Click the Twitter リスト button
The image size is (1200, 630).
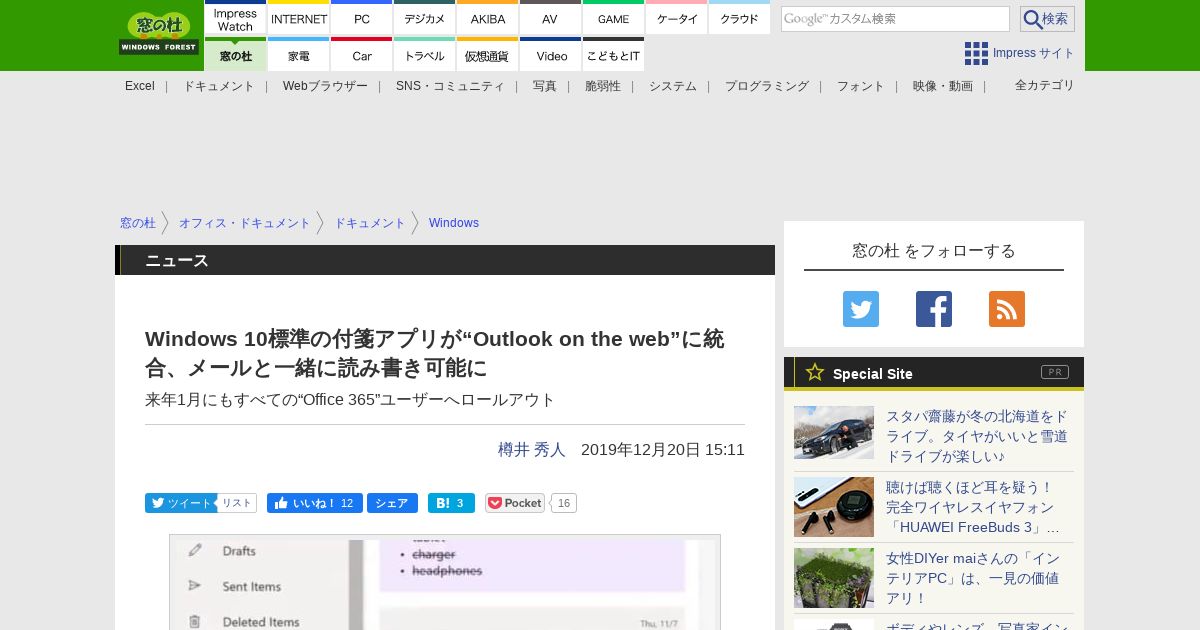click(x=237, y=503)
